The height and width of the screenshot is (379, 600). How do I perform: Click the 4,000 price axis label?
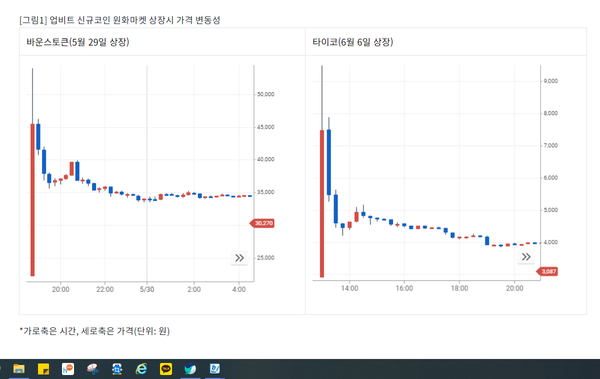551,242
